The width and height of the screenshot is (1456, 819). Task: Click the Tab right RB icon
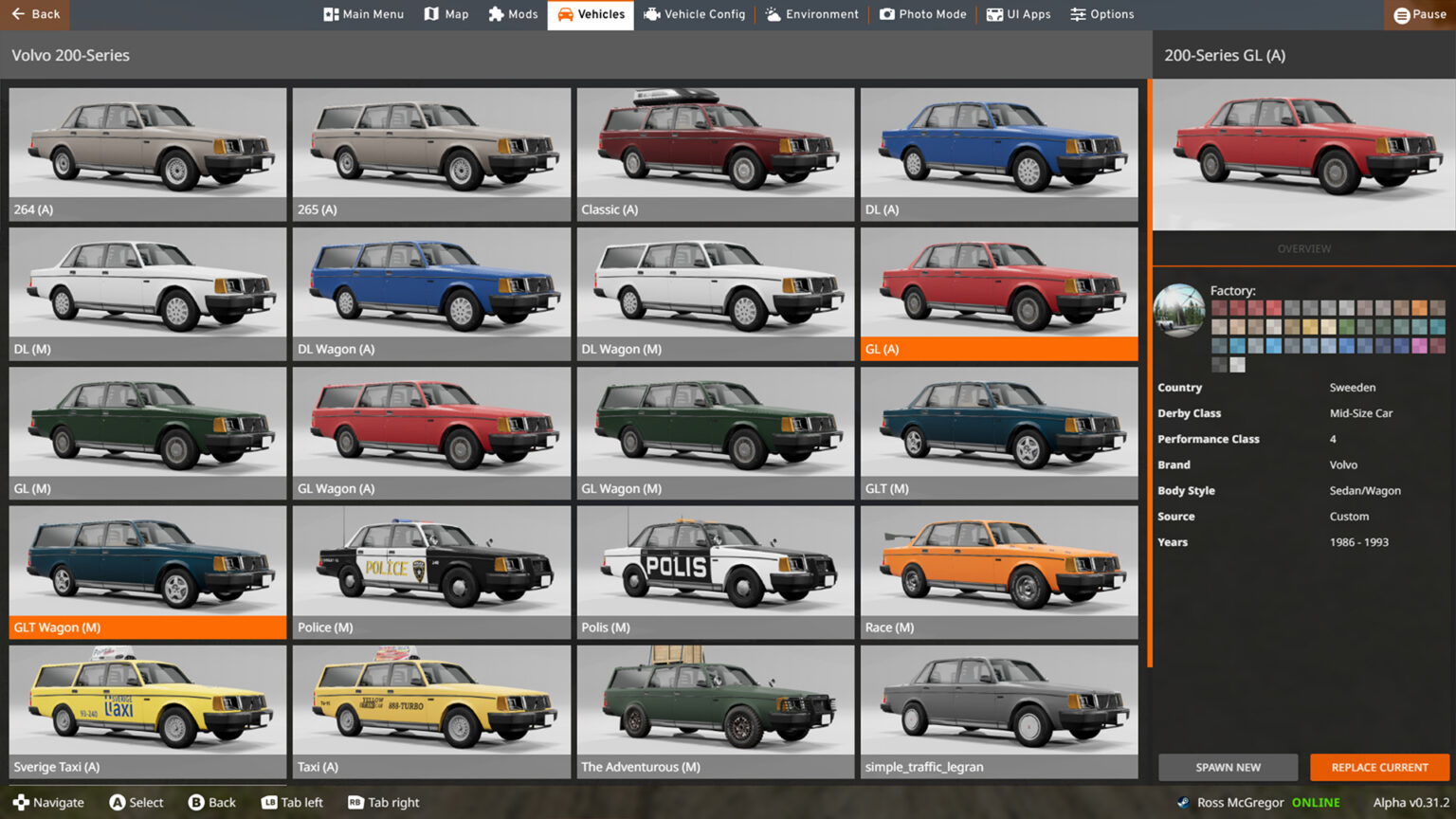tap(357, 802)
